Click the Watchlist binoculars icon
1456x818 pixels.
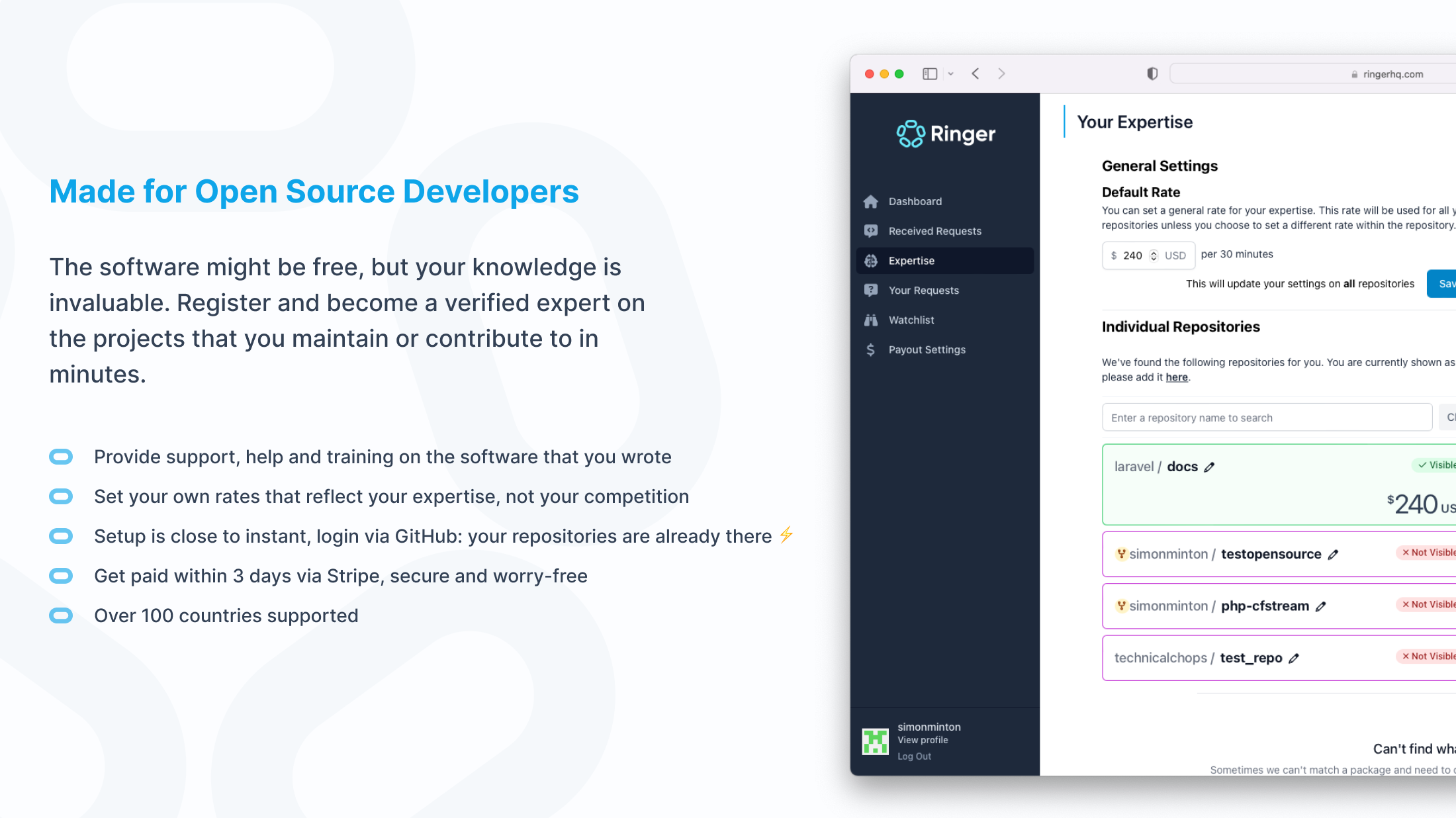(871, 320)
